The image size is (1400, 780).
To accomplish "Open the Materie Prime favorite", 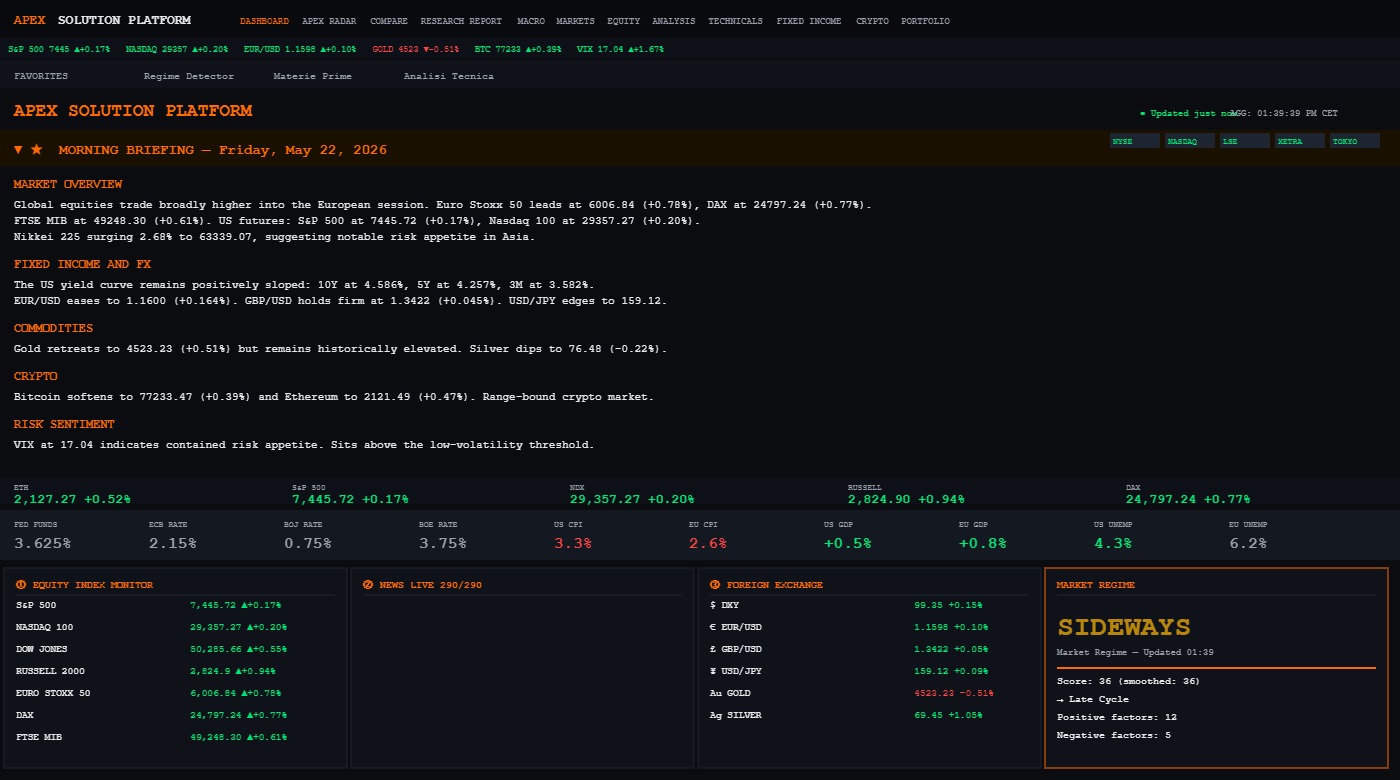I will coord(312,76).
